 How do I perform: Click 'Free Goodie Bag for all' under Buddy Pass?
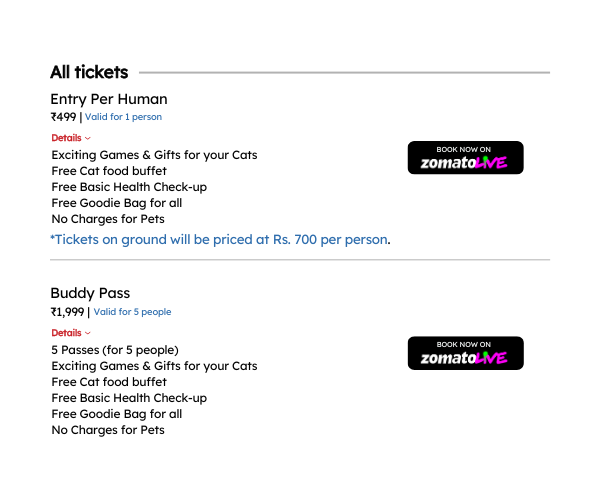pyautogui.click(x=117, y=414)
